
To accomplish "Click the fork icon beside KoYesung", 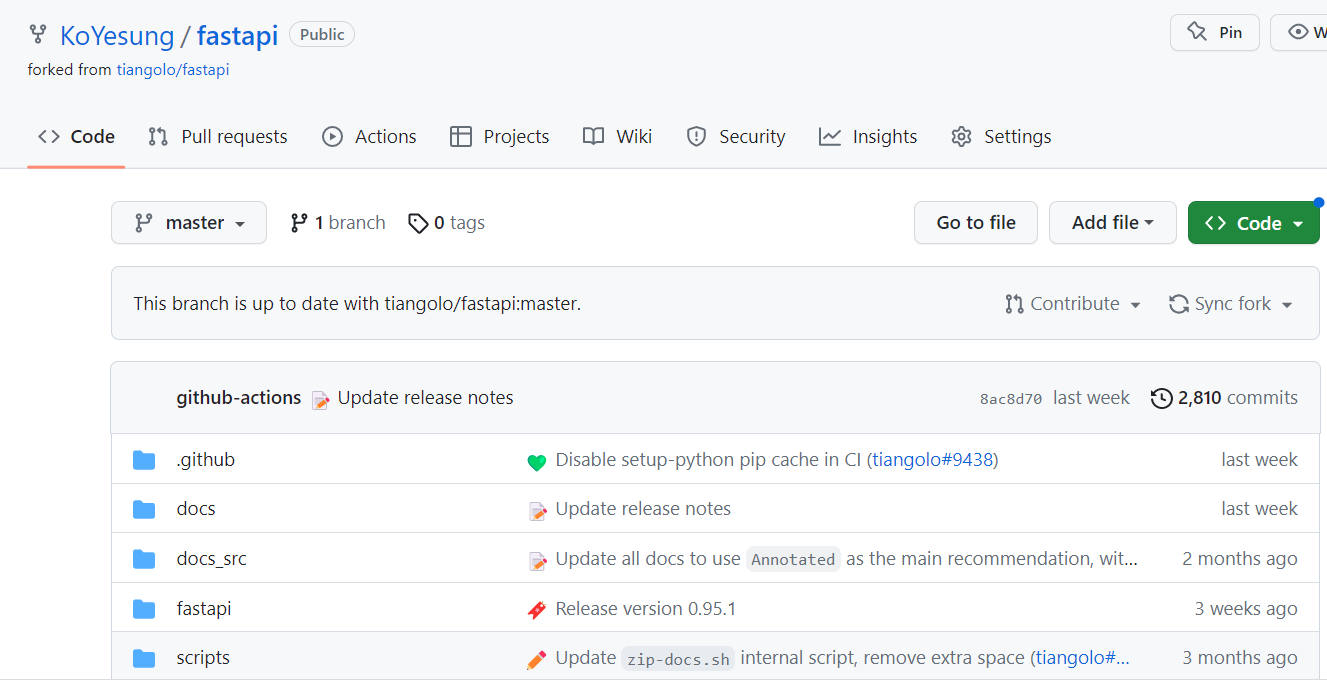I will tap(38, 35).
